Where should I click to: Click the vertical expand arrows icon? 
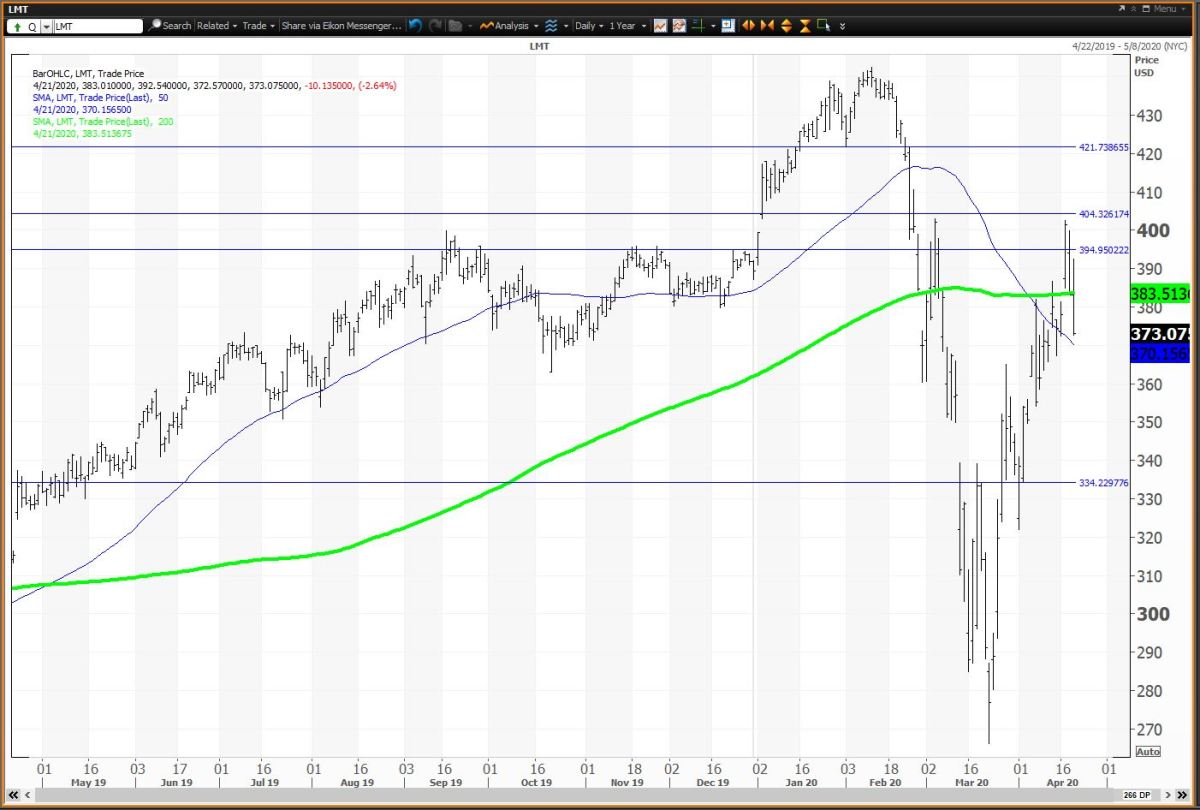[786, 25]
